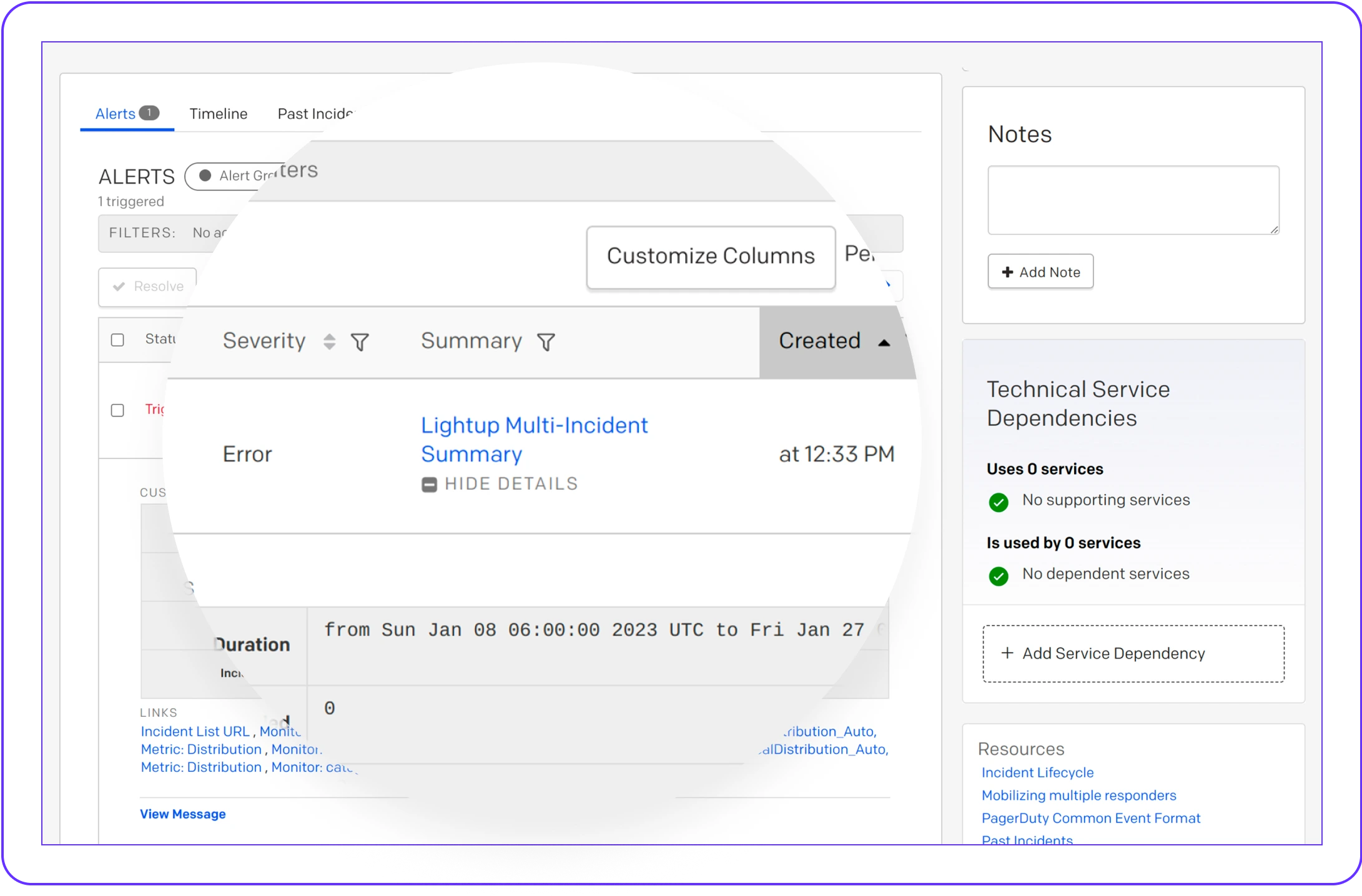
Task: Click the minus icon beside Hide Details
Action: pyautogui.click(x=429, y=485)
